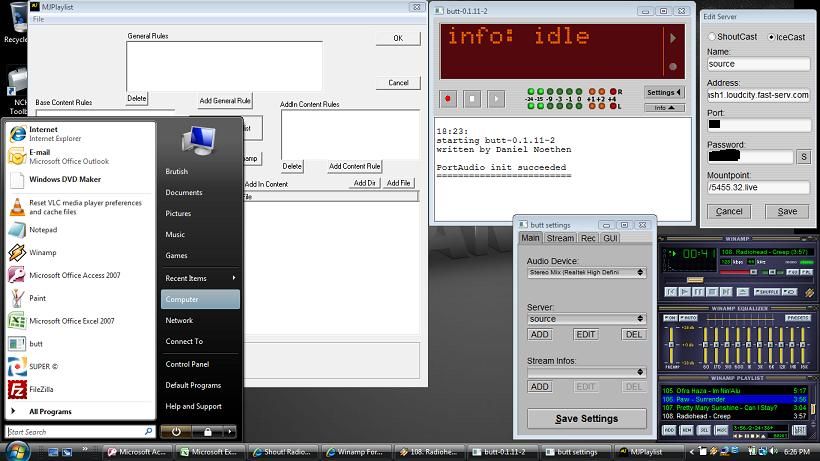Click Winamp previous track button
The height and width of the screenshot is (461, 820).
[x=671, y=292]
